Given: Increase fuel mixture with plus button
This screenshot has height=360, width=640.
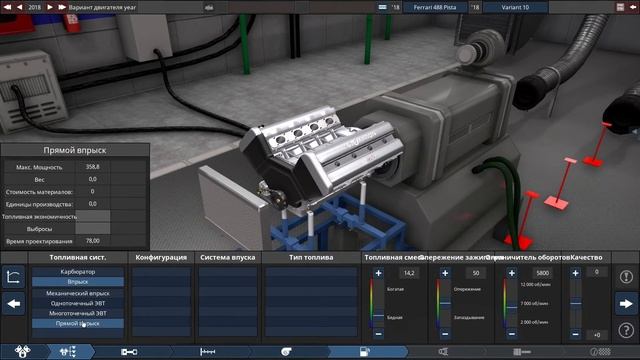Looking at the screenshot, I should click(378, 273).
